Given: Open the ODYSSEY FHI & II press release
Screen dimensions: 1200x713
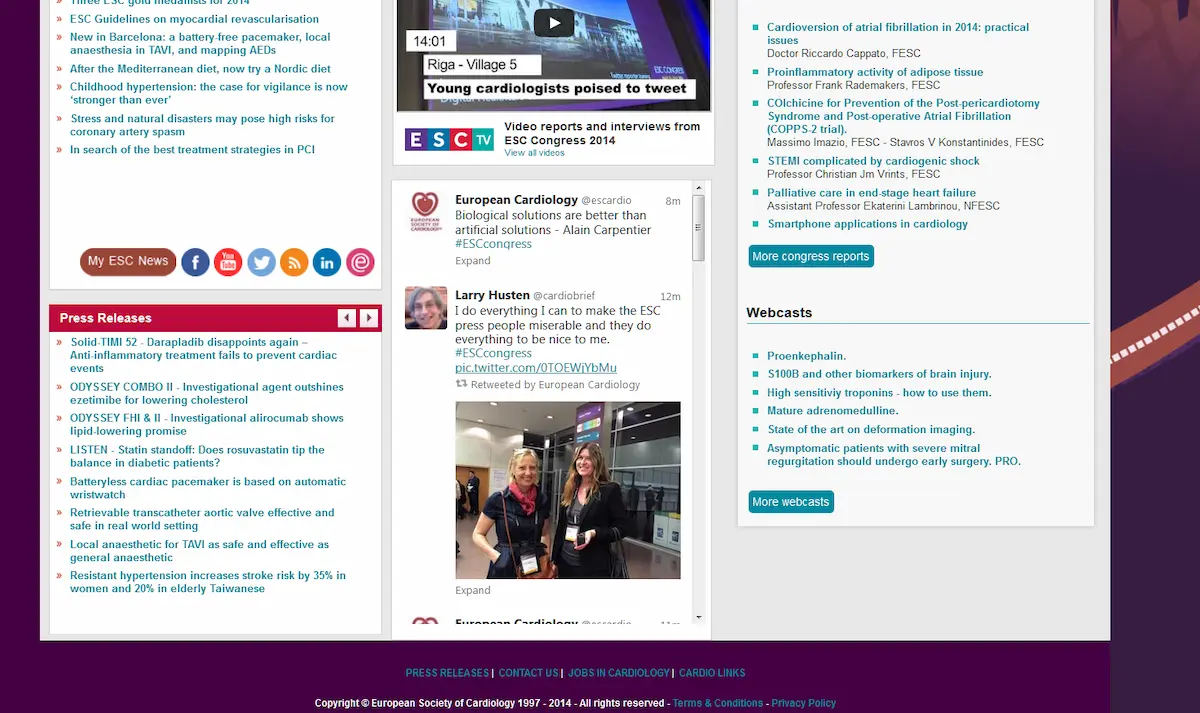Looking at the screenshot, I should click(x=207, y=425).
